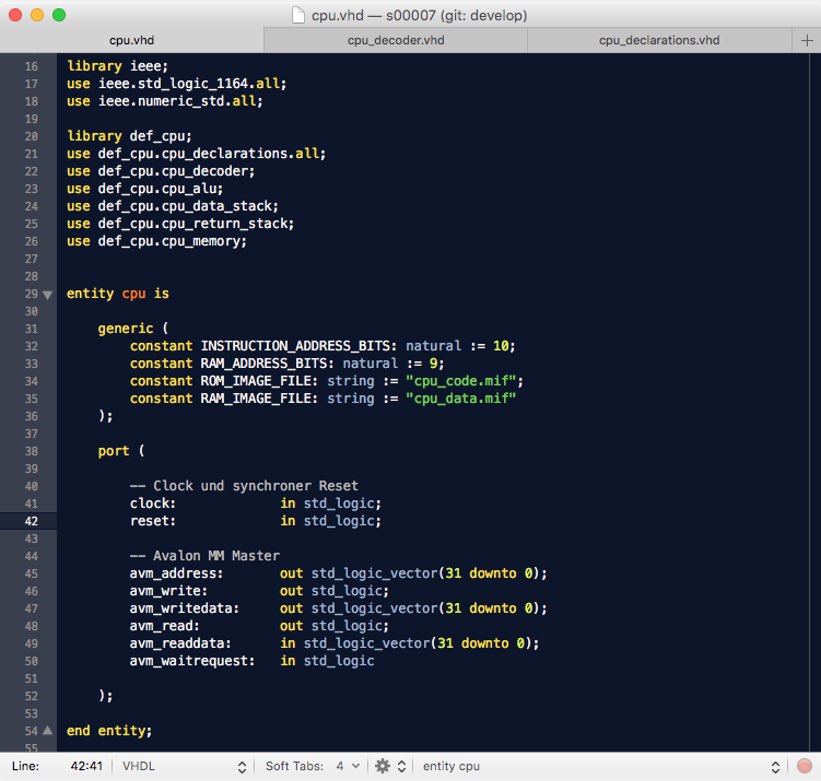Open the VHDL language selector dropdown
The image size is (821, 781).
pos(184,766)
